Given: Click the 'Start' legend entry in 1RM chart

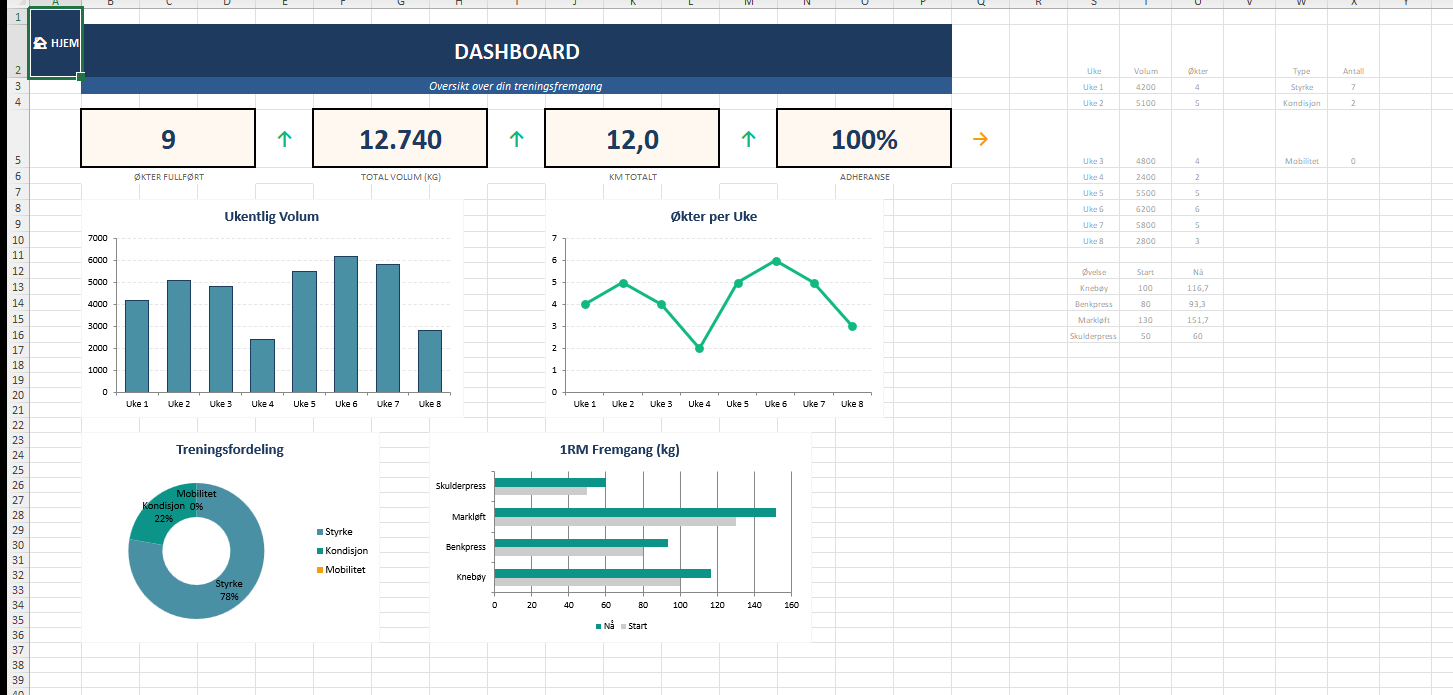Looking at the screenshot, I should [x=634, y=626].
